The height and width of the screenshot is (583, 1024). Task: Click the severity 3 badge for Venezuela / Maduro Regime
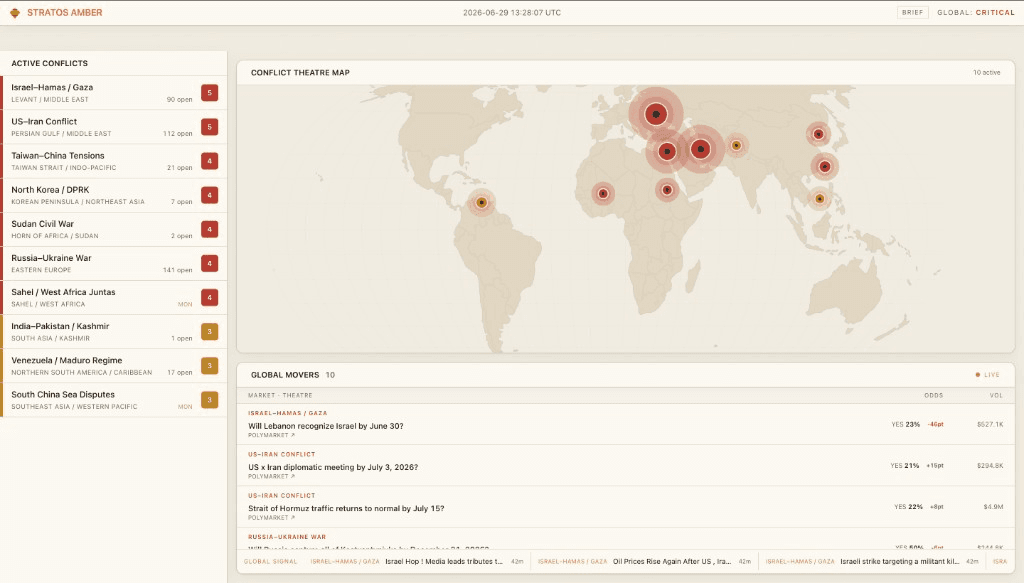click(x=210, y=366)
